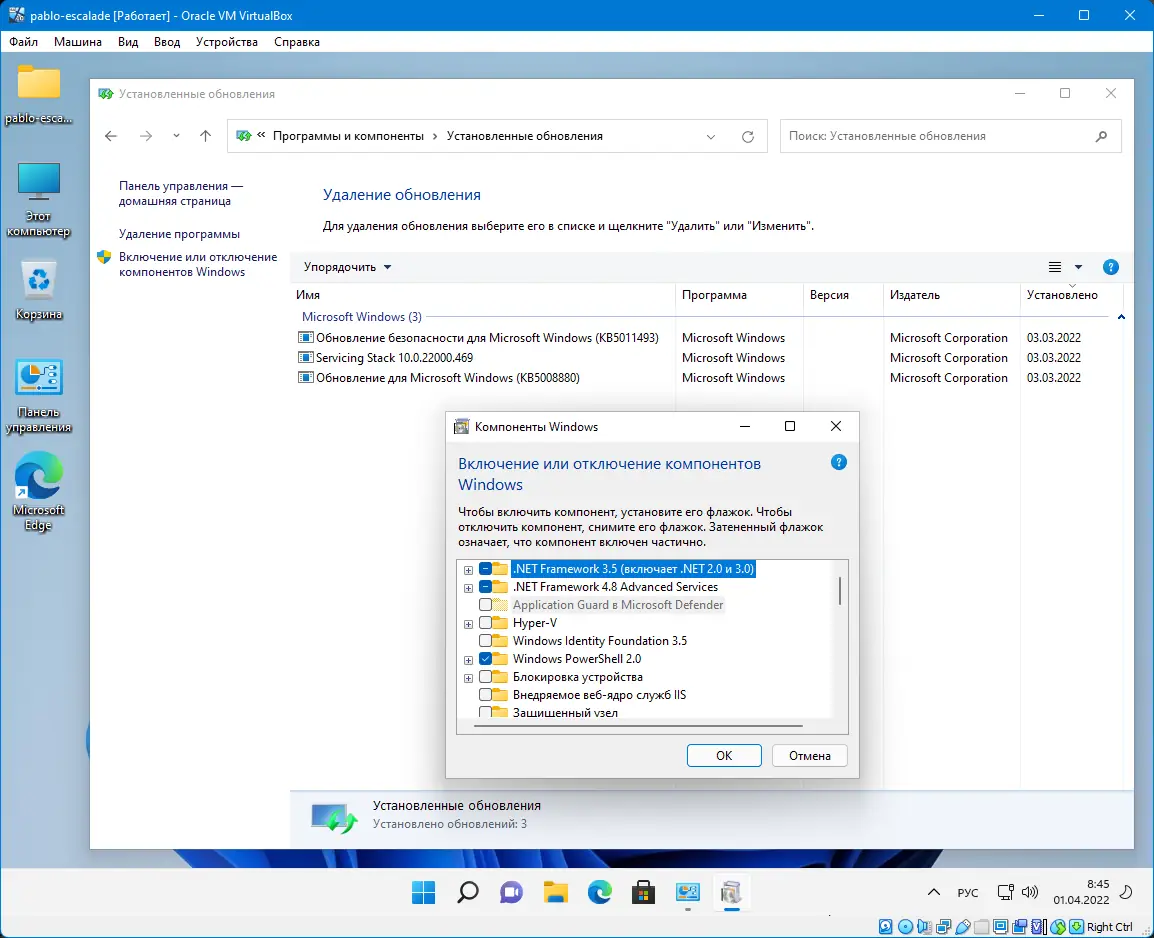
Task: Open help in Windows Features dialog
Action: click(x=838, y=462)
